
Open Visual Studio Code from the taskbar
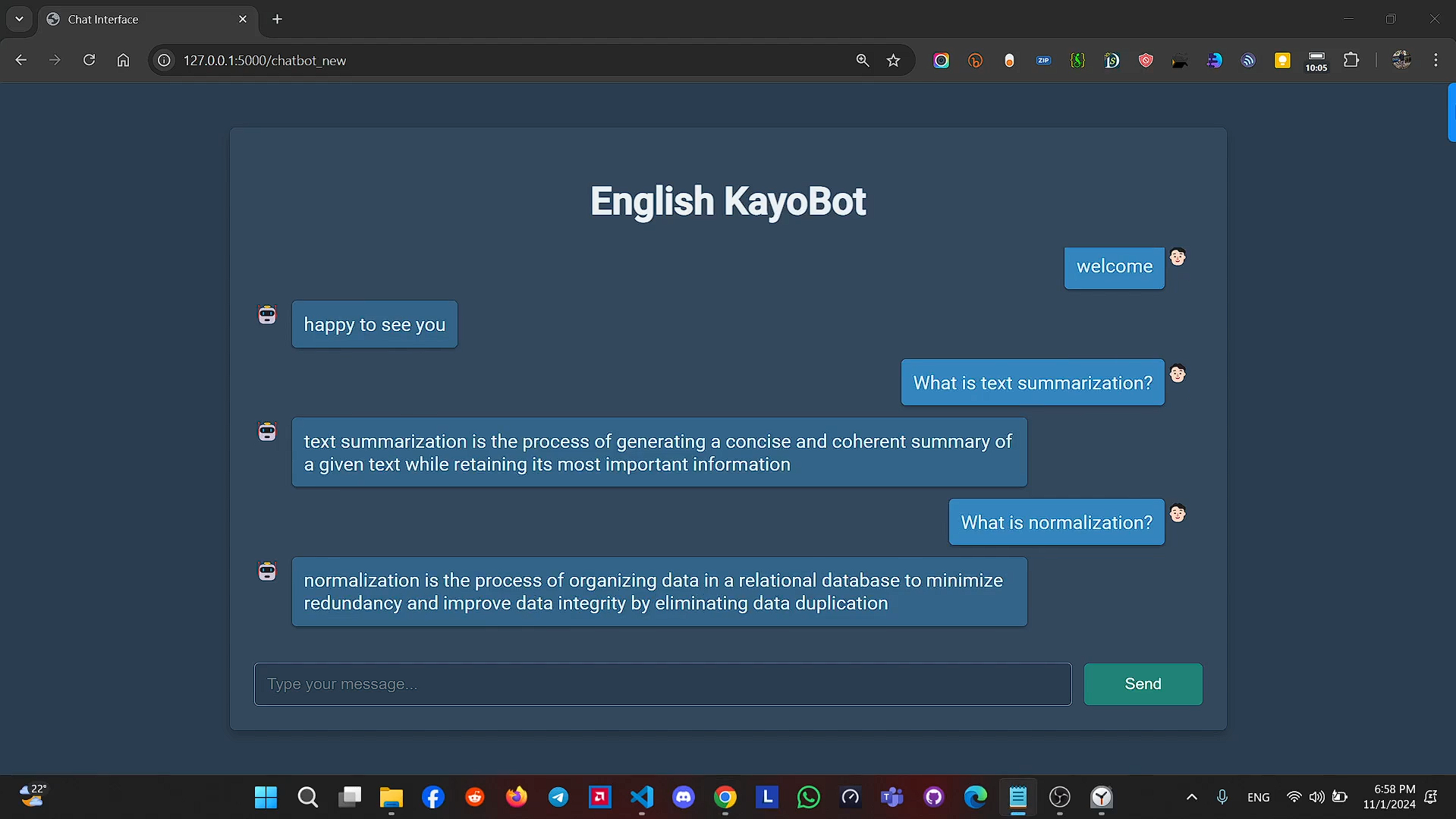point(641,797)
